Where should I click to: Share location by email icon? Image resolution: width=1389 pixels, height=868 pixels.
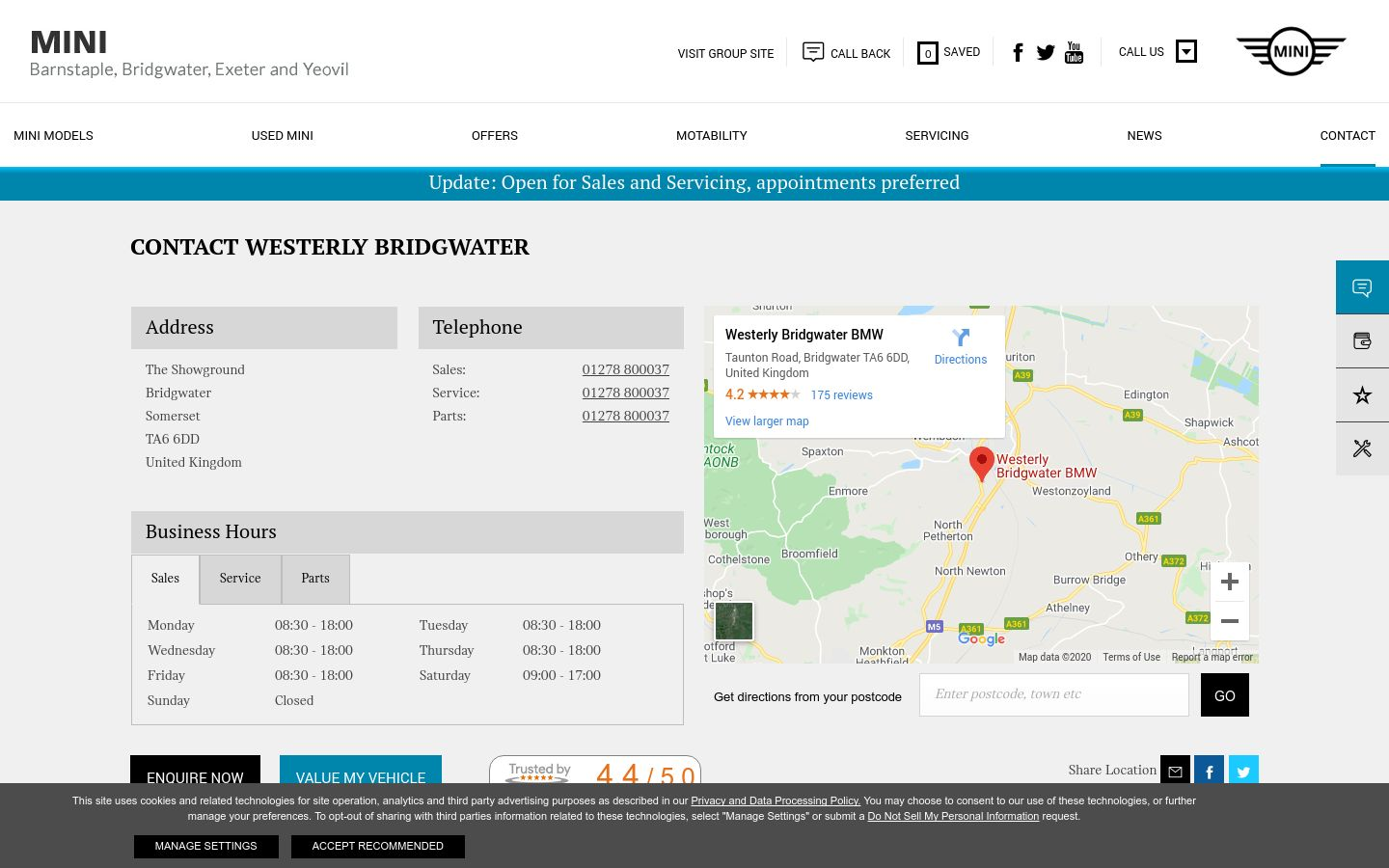(1175, 771)
